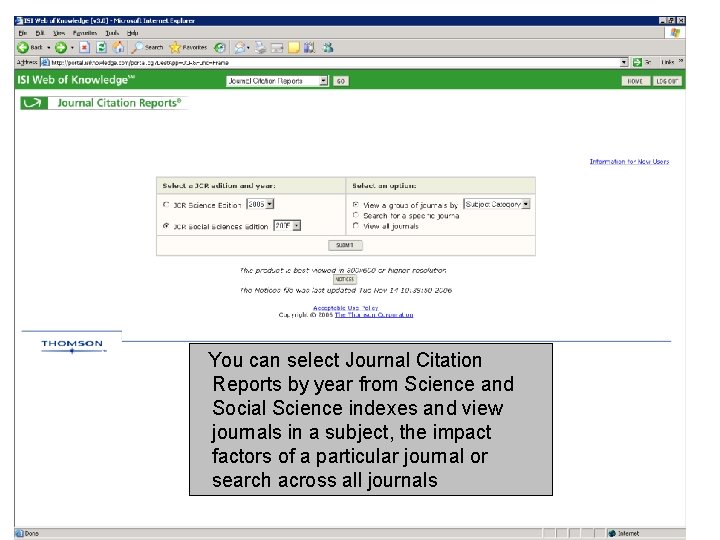Click the Done status bar text
Screen dimensions: 720x540
32,533
